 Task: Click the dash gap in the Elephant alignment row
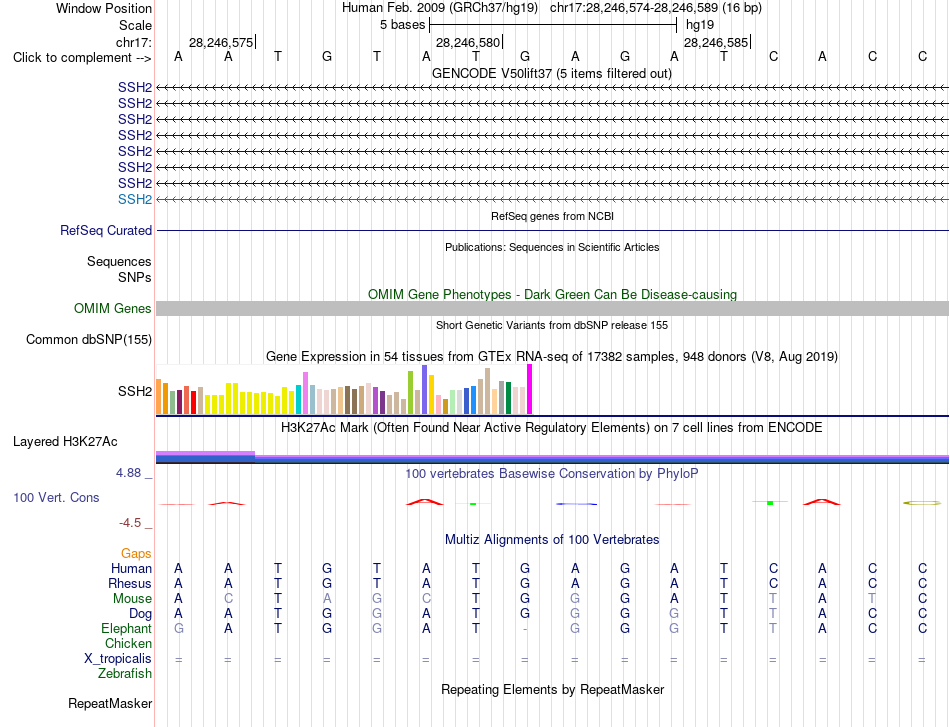525,629
